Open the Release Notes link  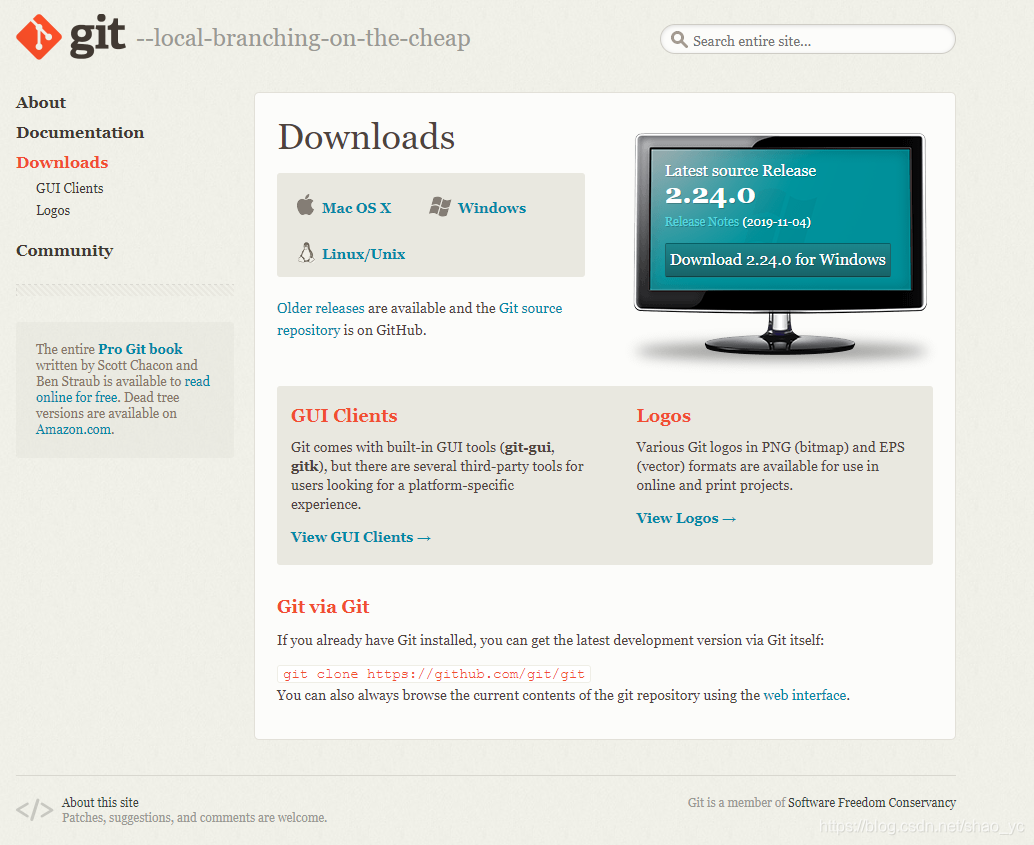tap(702, 222)
